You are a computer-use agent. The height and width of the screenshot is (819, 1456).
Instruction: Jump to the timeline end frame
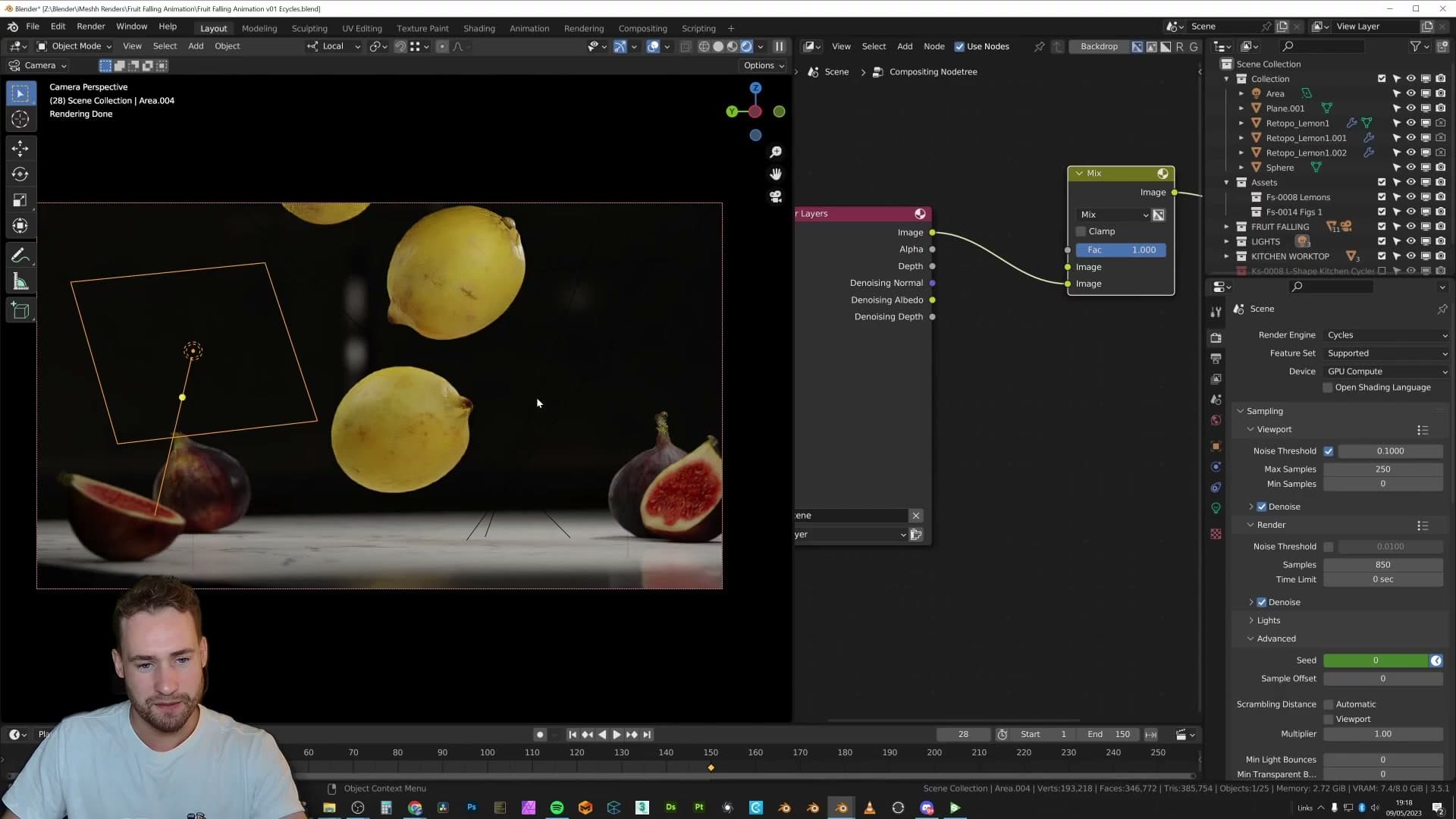(x=647, y=735)
